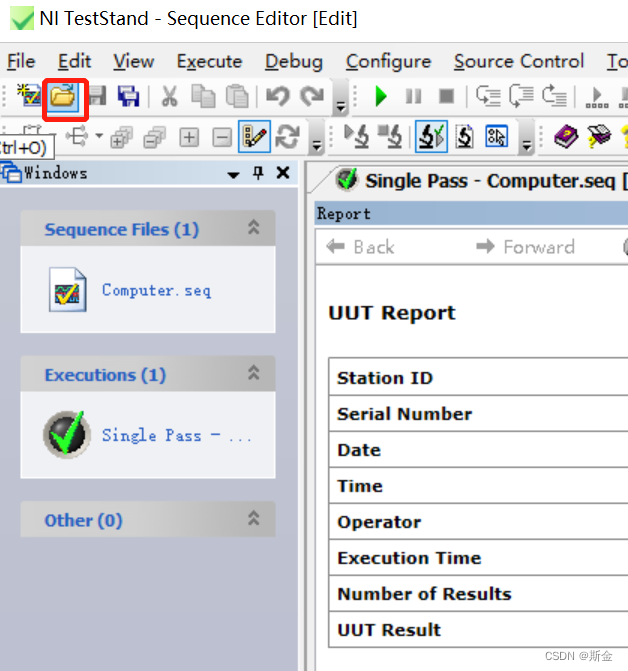Click the Step Over debug icon
Screen dimensions: 628x671
(521, 96)
